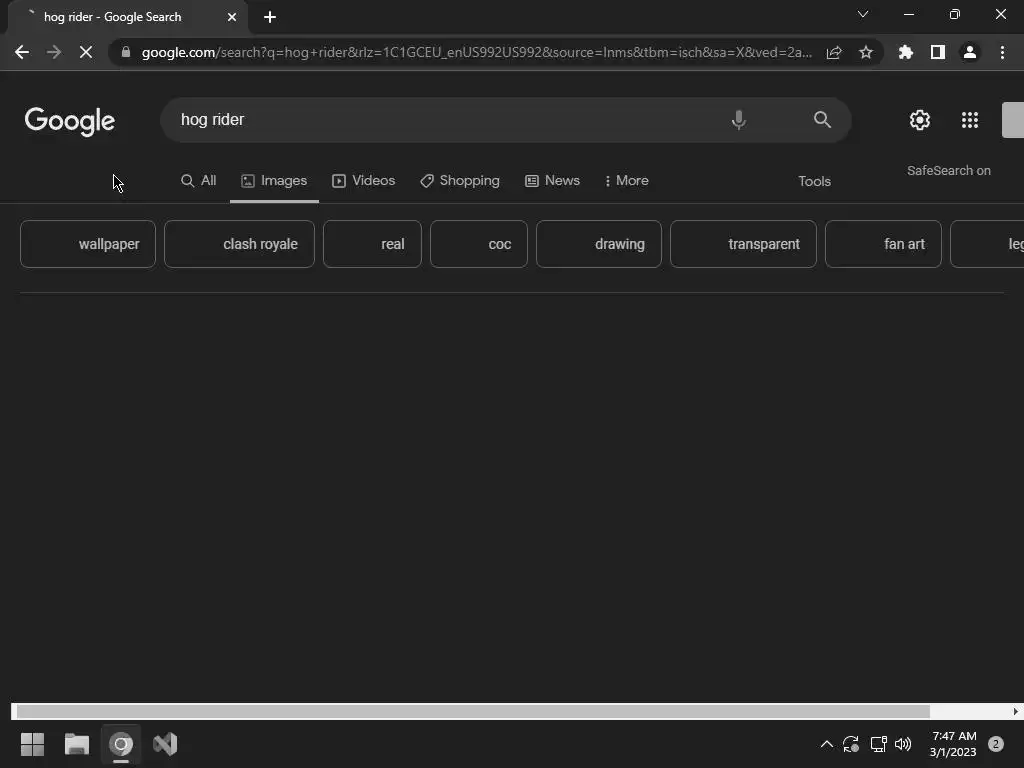Open the network tray icon

[x=878, y=744]
